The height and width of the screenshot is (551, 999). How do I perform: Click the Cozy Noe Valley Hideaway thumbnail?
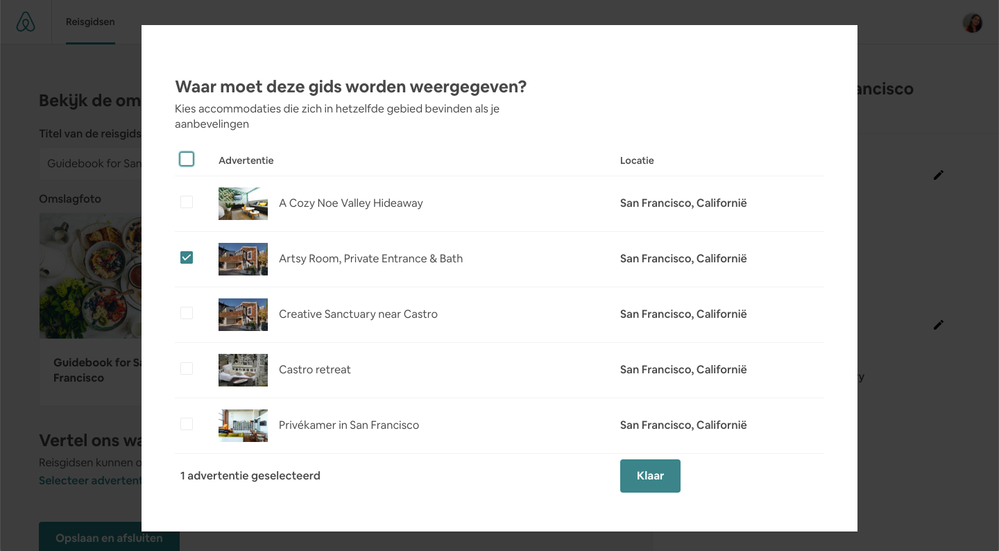coord(243,203)
